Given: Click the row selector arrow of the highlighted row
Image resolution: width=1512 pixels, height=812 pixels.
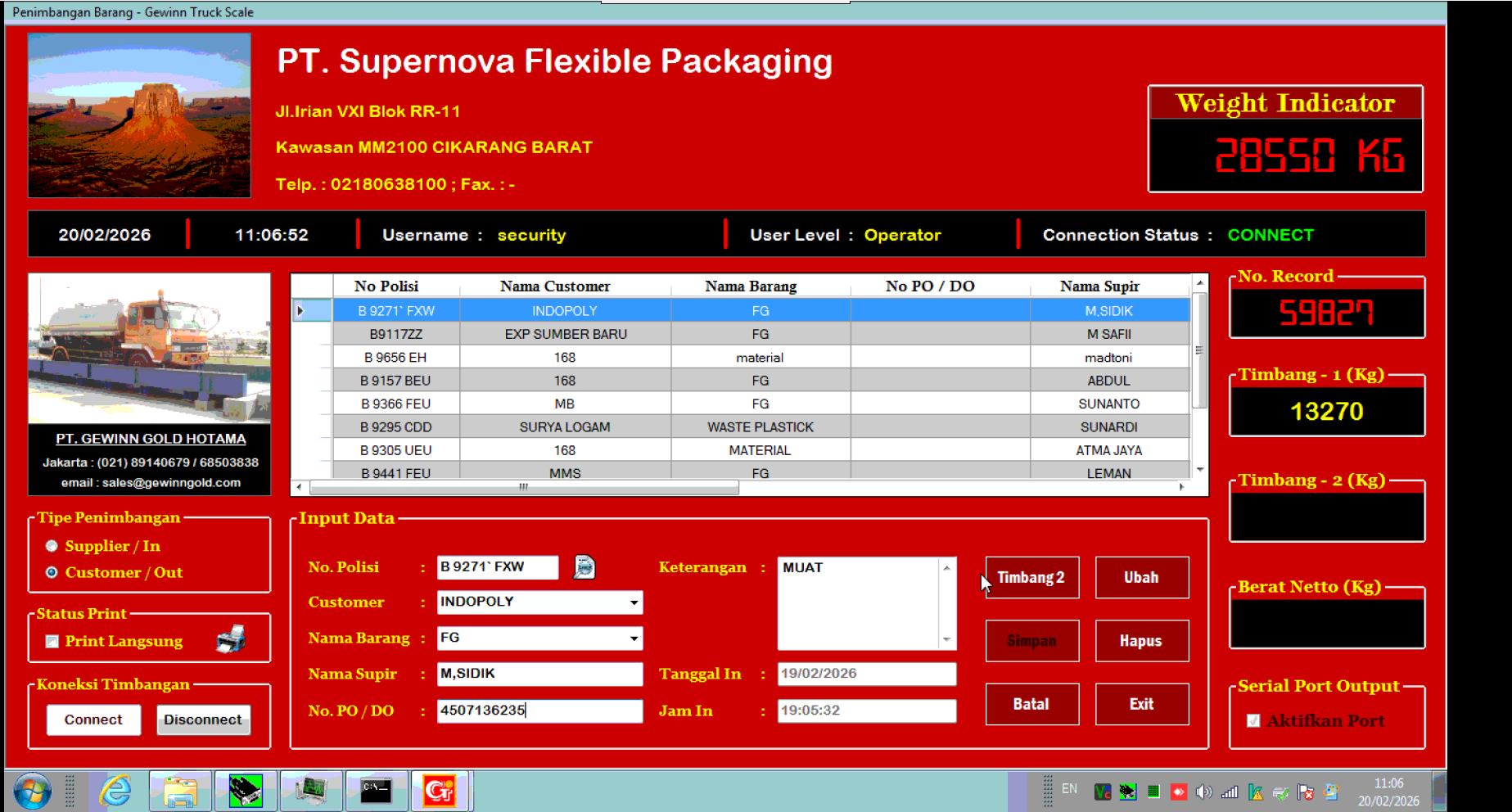Looking at the screenshot, I should coord(312,311).
